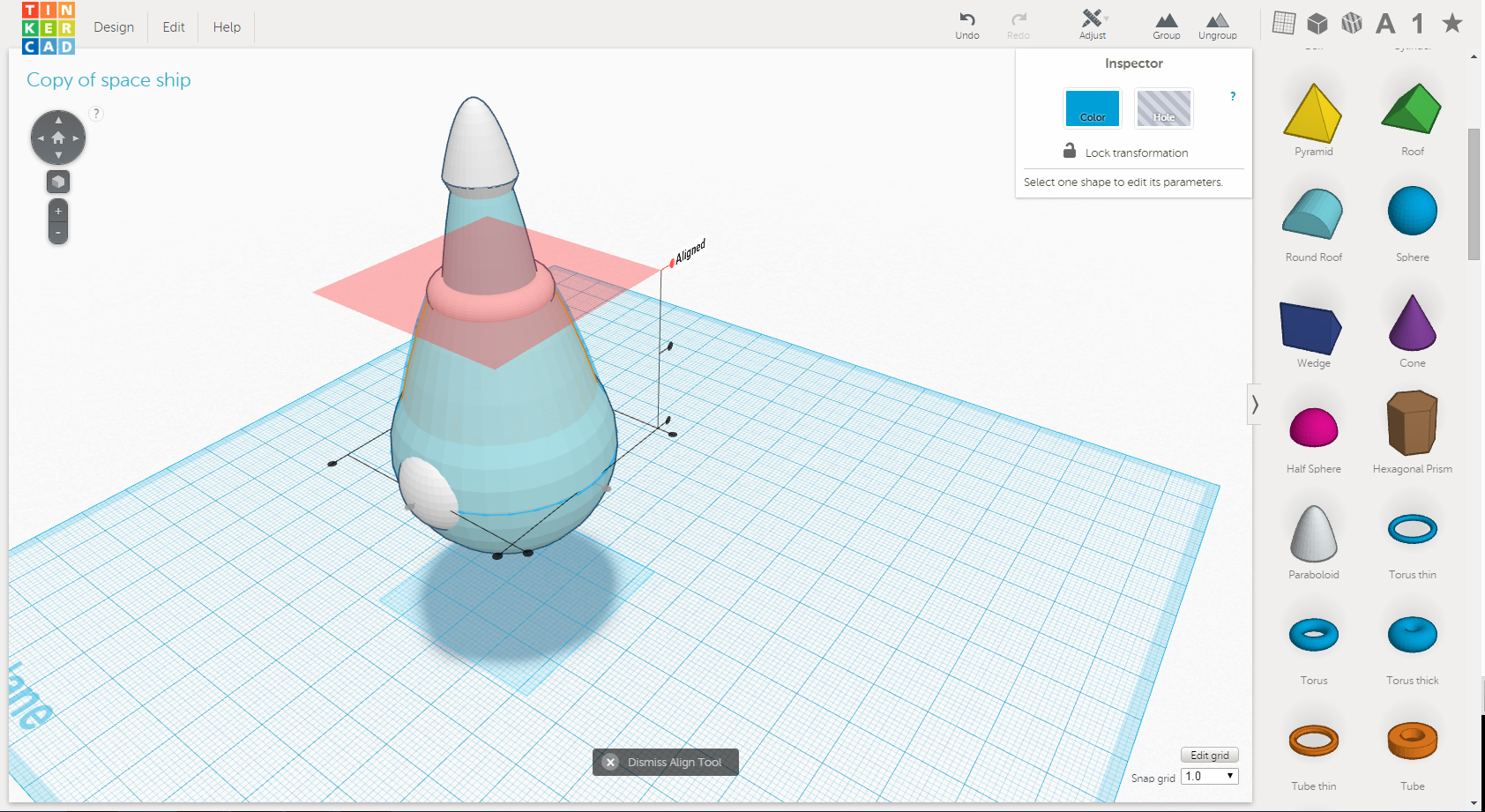Open the star favorites category
This screenshot has width=1485, height=812.
click(1452, 23)
